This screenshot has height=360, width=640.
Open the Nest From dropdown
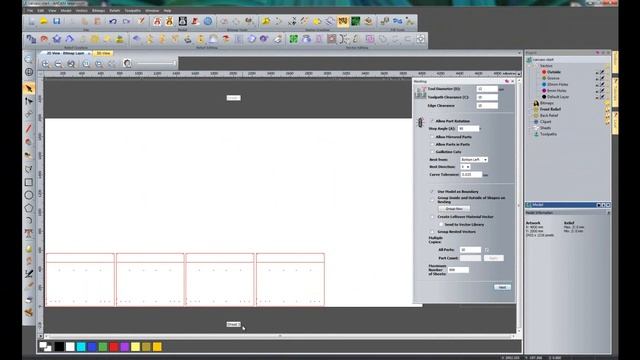point(473,160)
